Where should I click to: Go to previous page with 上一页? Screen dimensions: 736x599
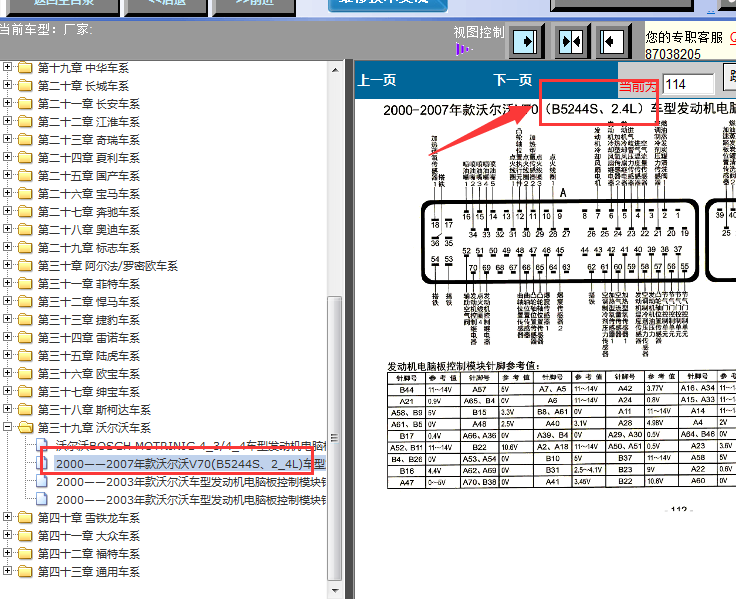click(376, 80)
